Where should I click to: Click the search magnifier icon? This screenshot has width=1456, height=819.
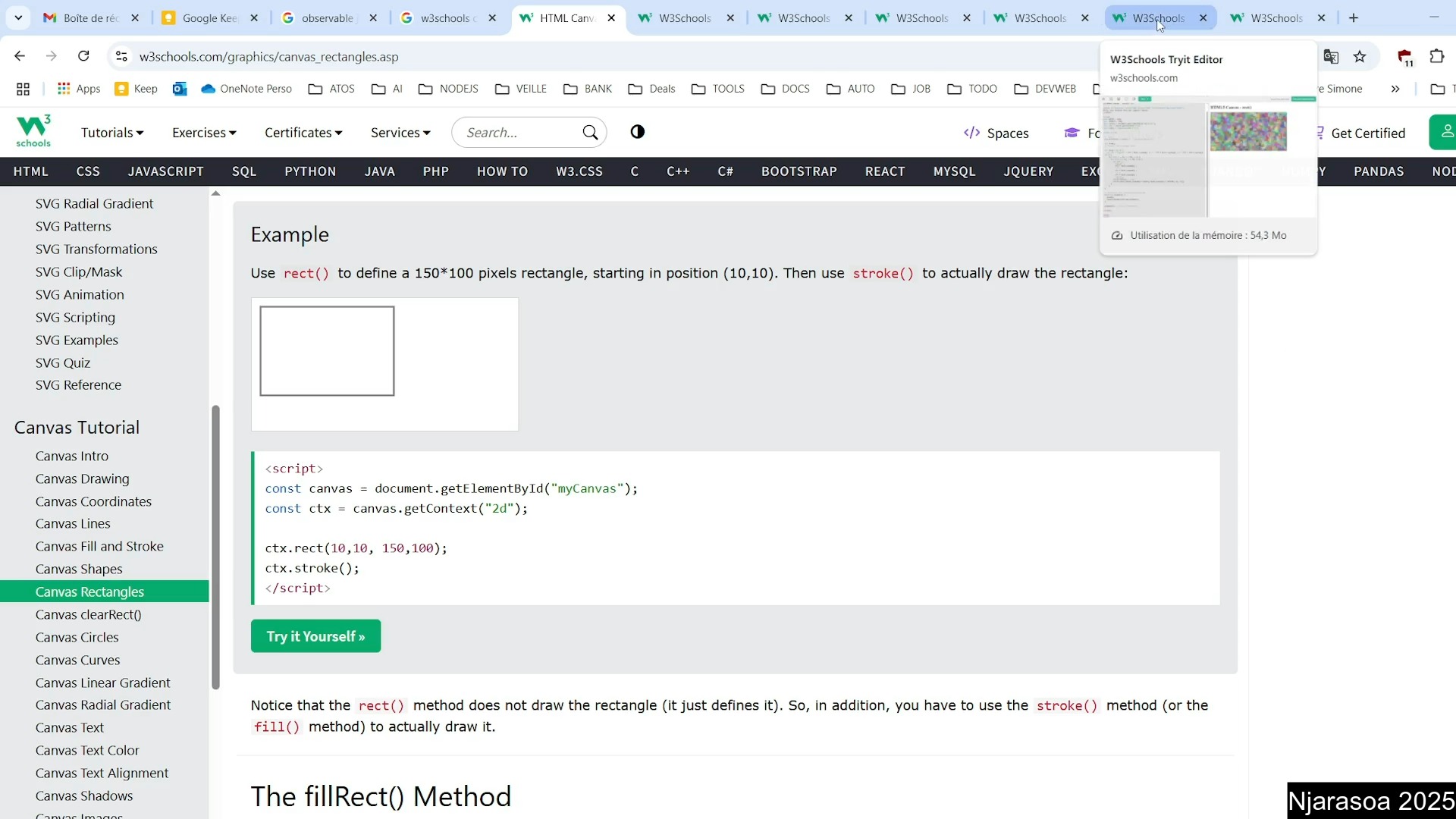click(590, 133)
